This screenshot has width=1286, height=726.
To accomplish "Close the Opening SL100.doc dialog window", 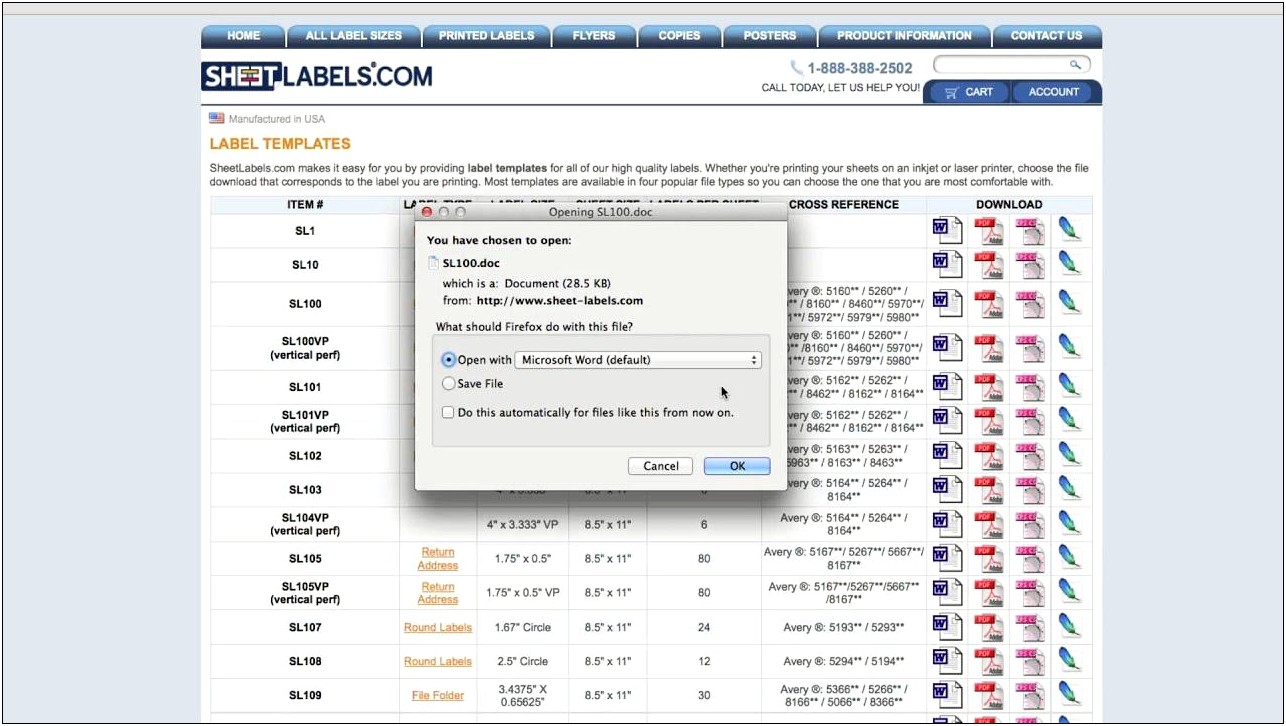I will coord(427,212).
